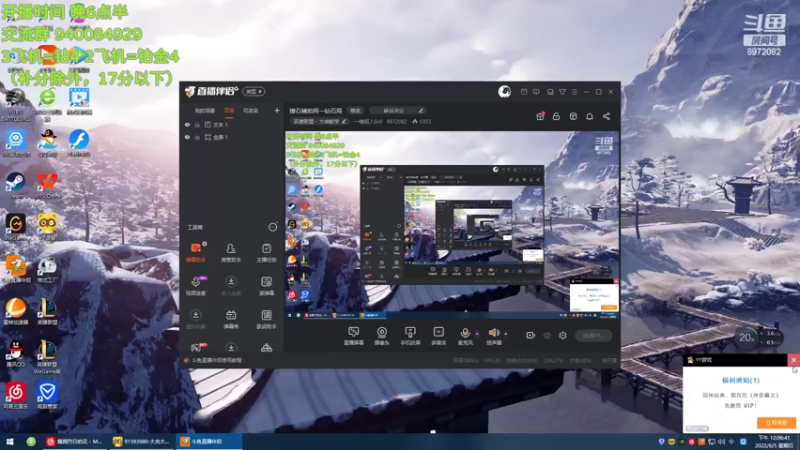Mute the 麦克风 microphone
The width and height of the screenshot is (800, 450).
tap(465, 336)
